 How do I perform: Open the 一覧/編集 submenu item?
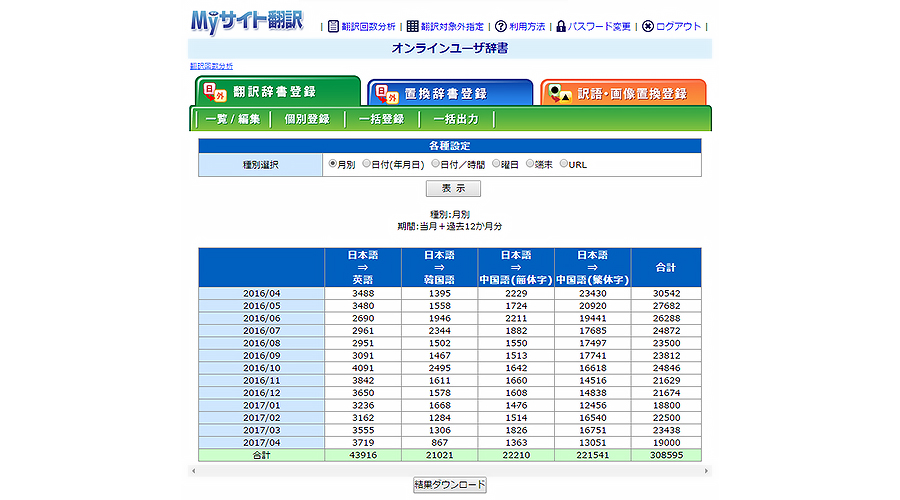pos(232,119)
